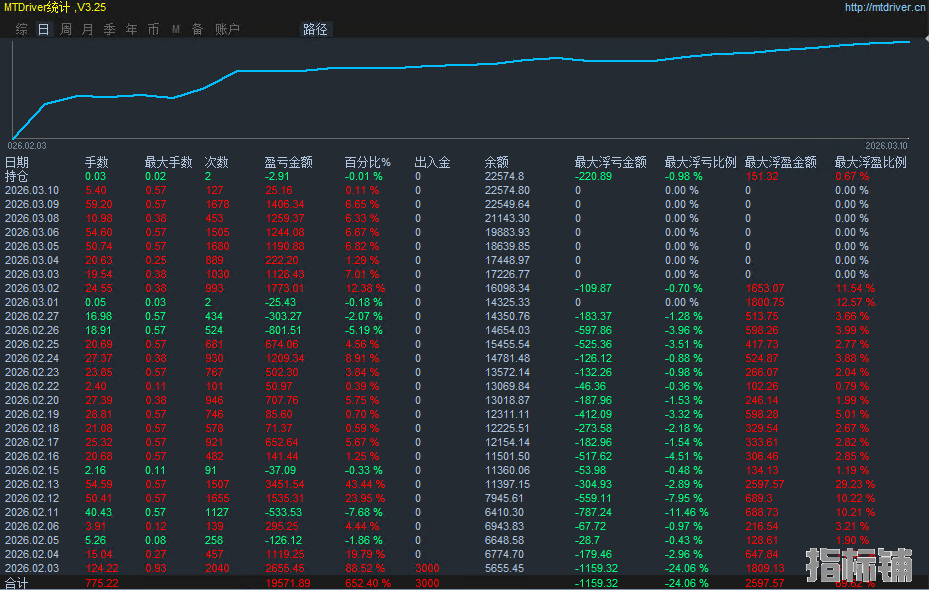
Task: Click the 持仓 position row
Action: tap(16, 175)
